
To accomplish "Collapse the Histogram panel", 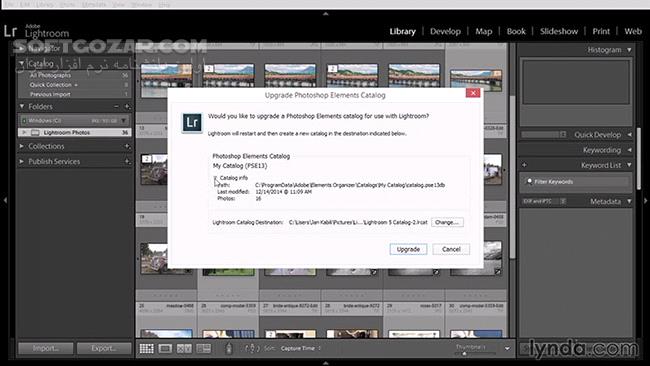I will pos(629,50).
